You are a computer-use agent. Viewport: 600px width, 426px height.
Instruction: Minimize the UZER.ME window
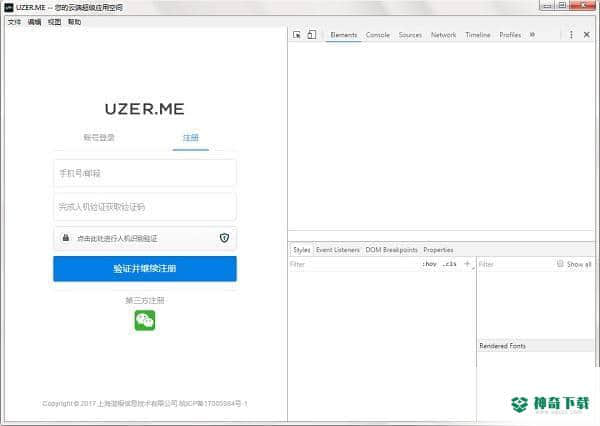click(x=547, y=5)
